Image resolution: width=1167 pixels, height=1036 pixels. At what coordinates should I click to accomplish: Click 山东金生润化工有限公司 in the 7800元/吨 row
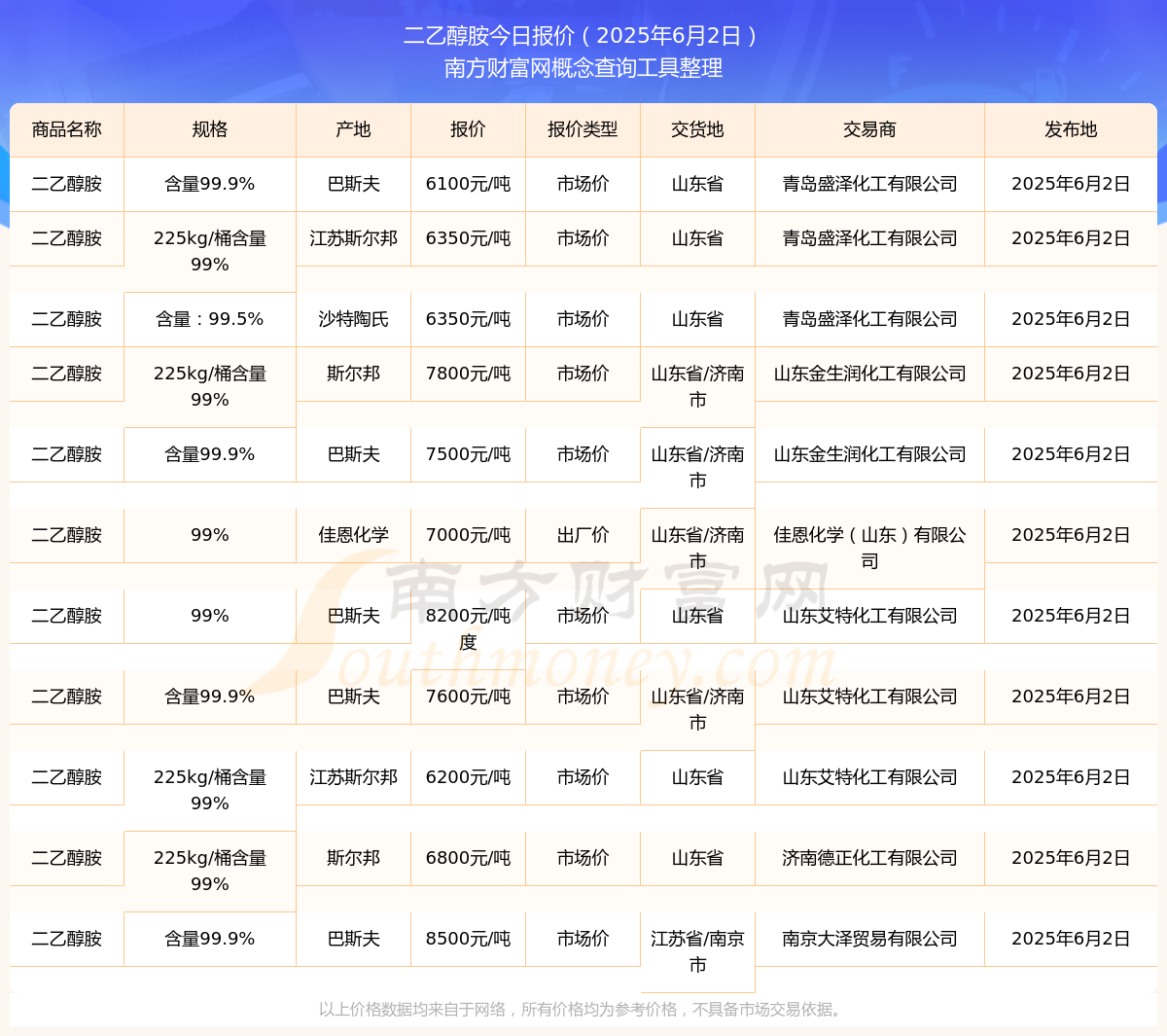pos(869,374)
